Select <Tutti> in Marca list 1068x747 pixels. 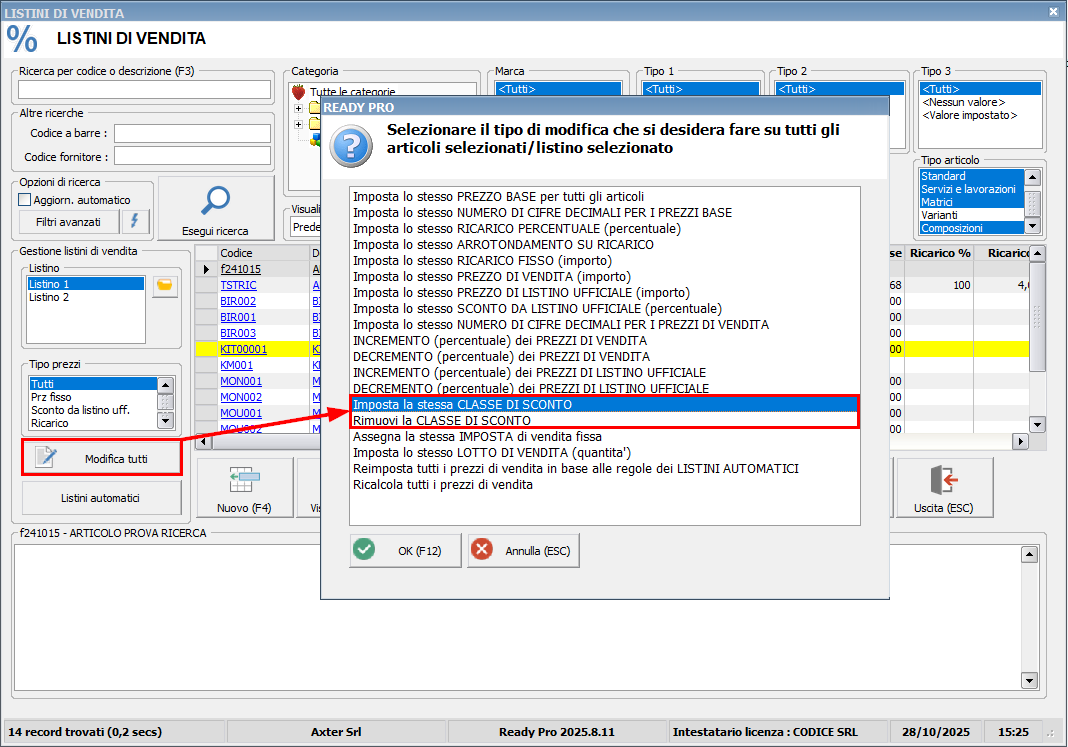(559, 89)
